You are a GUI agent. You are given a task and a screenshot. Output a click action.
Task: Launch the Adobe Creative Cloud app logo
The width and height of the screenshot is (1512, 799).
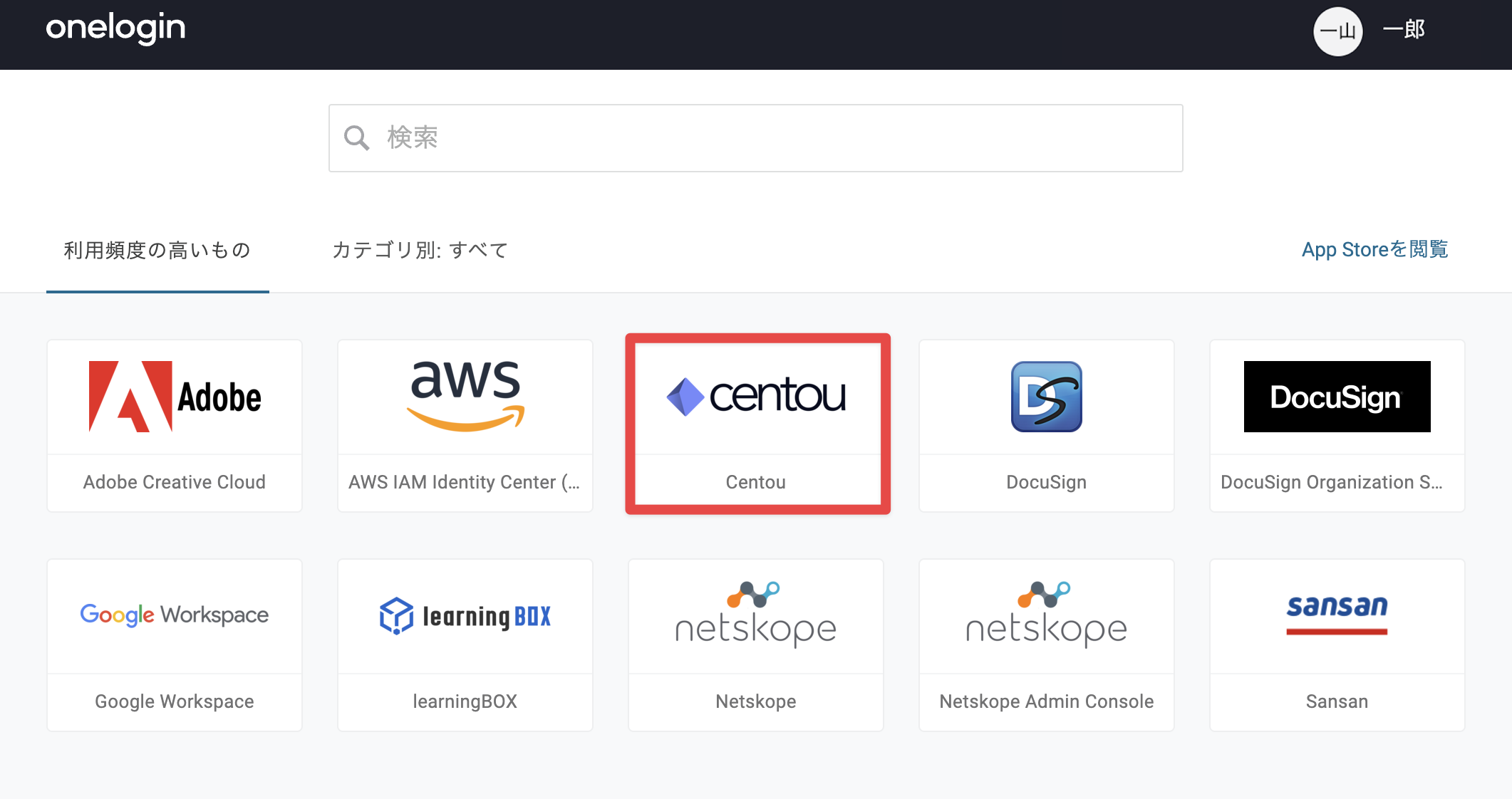pyautogui.click(x=175, y=397)
